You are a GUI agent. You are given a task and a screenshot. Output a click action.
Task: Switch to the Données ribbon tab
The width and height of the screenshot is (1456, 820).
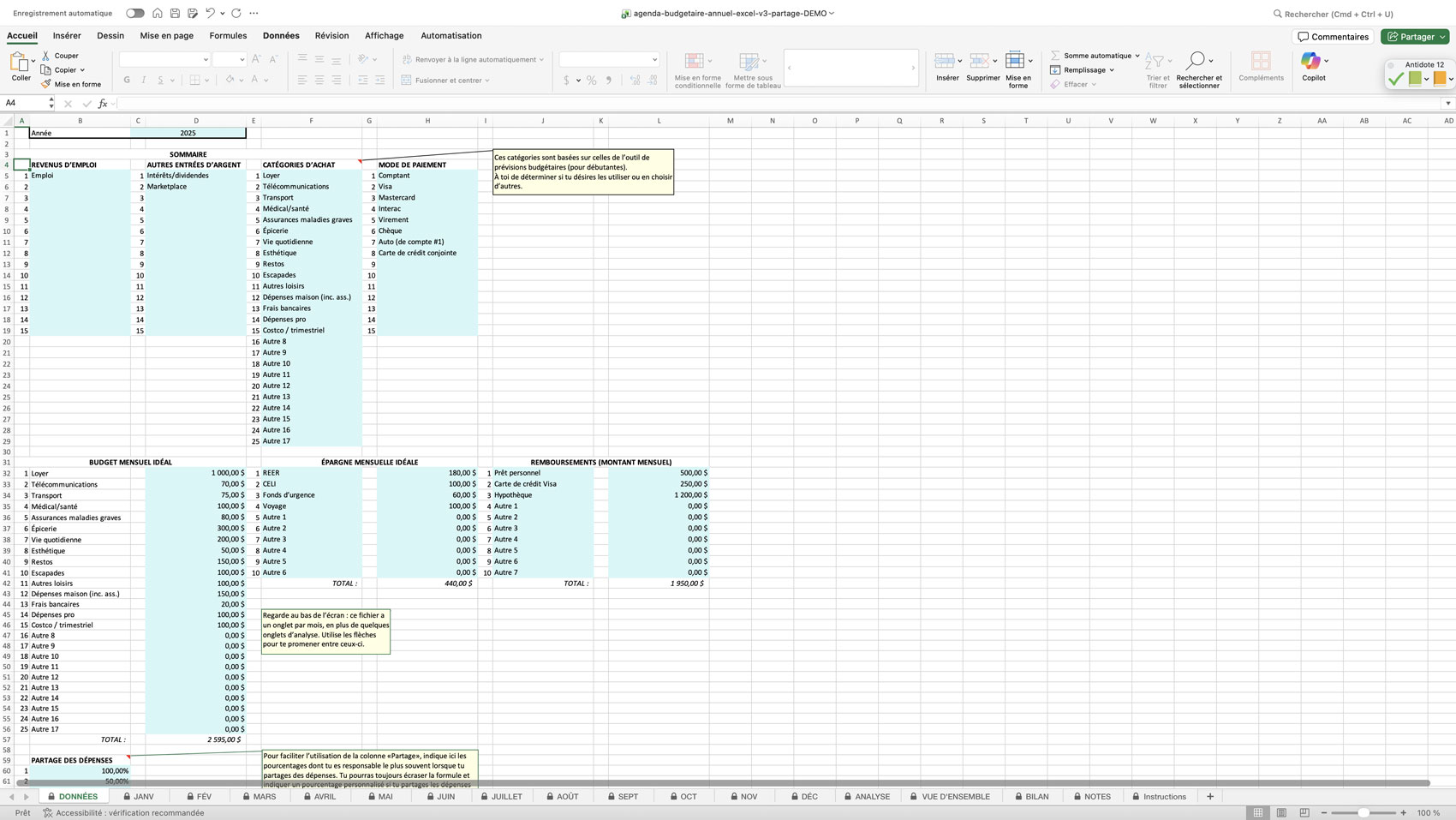(281, 35)
